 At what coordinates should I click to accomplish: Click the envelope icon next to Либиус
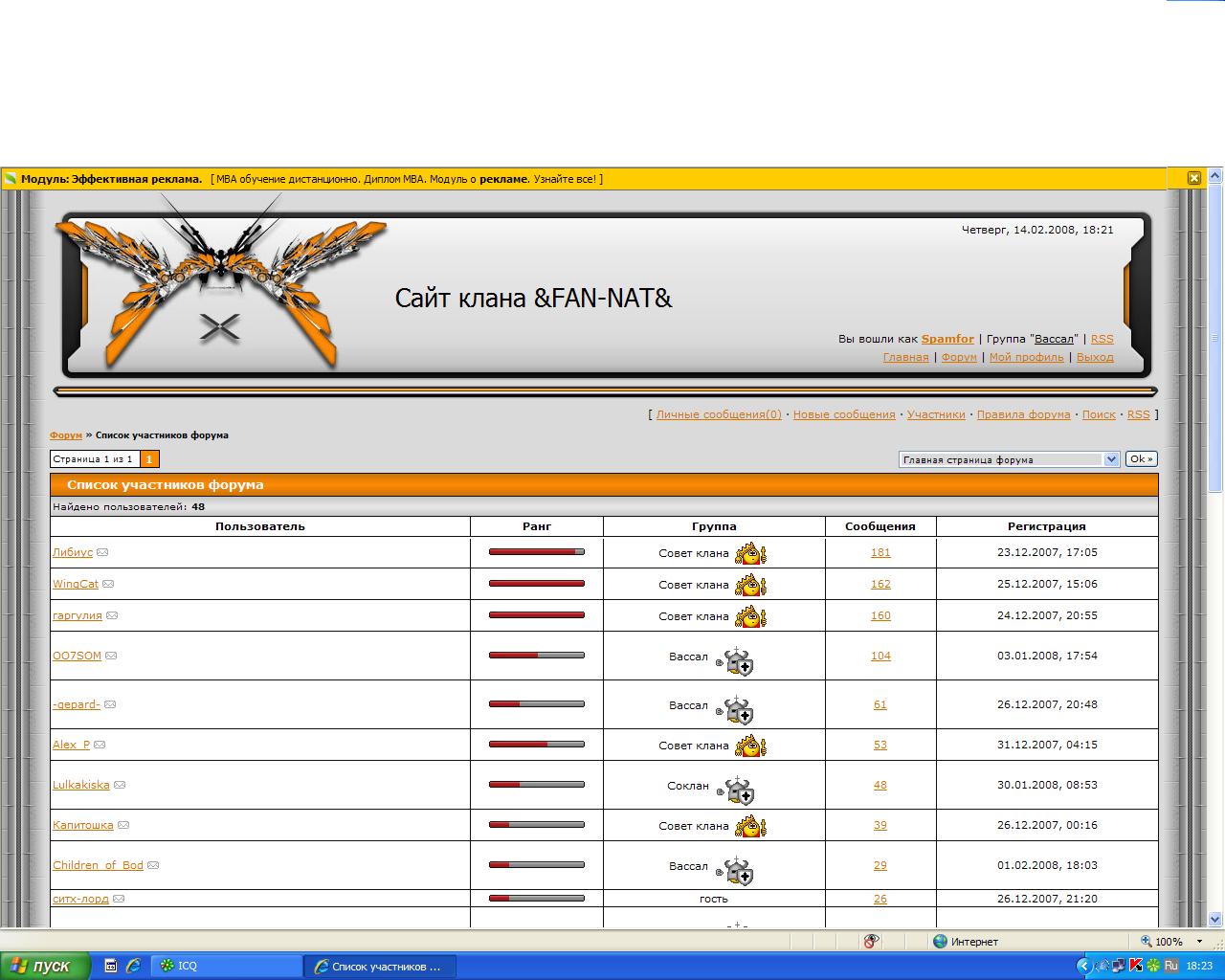click(102, 552)
